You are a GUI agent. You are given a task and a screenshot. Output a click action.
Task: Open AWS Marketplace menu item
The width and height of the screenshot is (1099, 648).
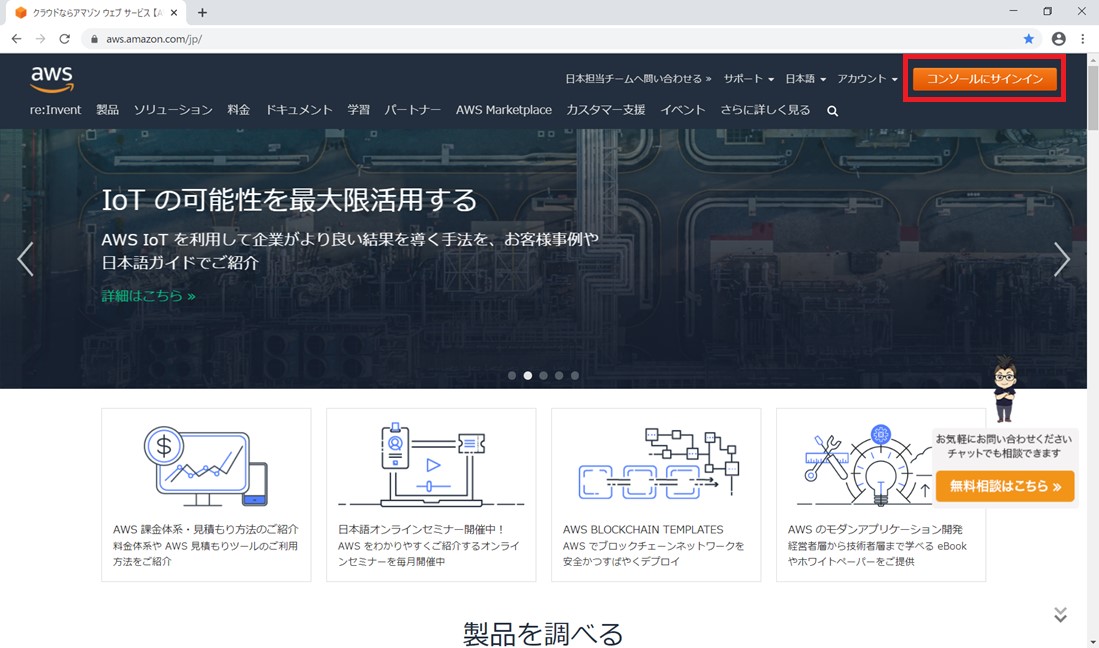[503, 110]
